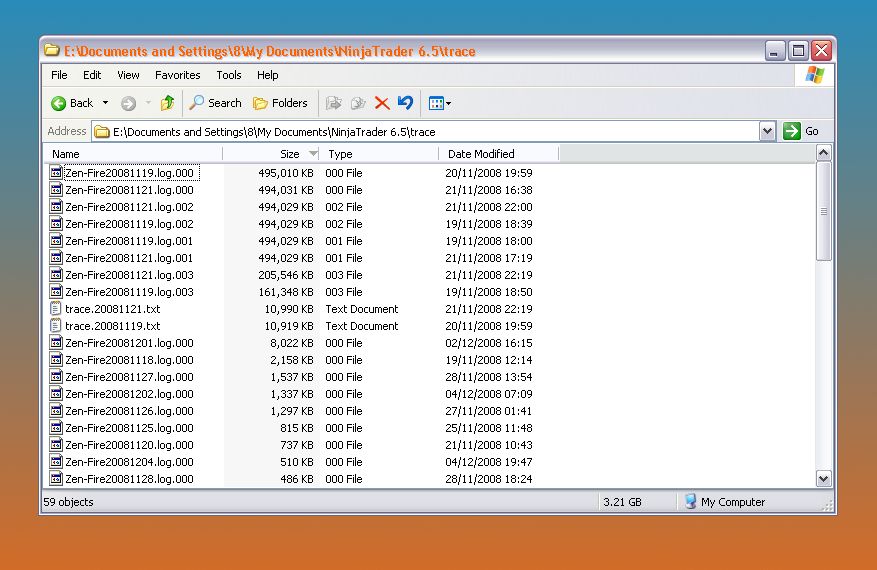Select file icon of Zen-Fire20081126.log.000
This screenshot has width=877, height=570.
click(56, 410)
